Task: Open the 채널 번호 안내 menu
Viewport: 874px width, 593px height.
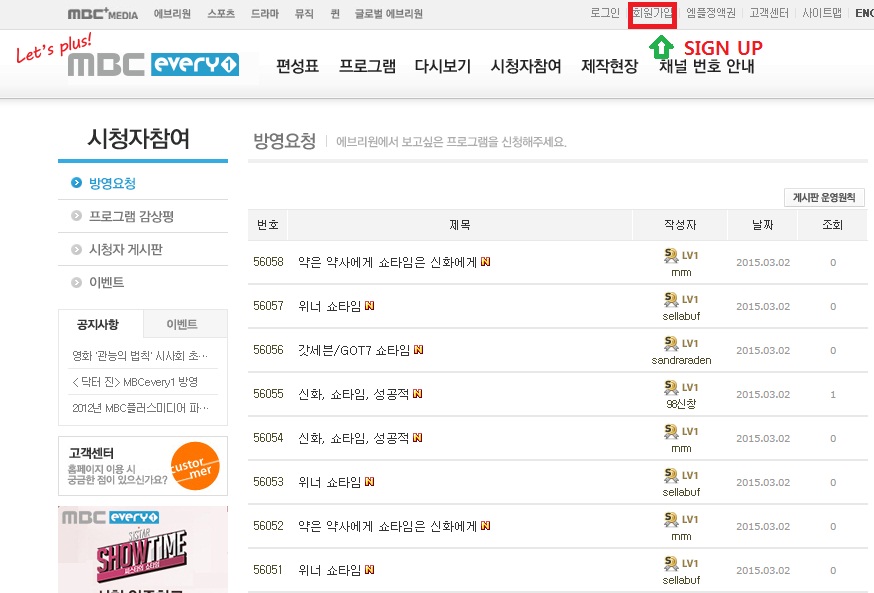Action: pyautogui.click(x=706, y=66)
